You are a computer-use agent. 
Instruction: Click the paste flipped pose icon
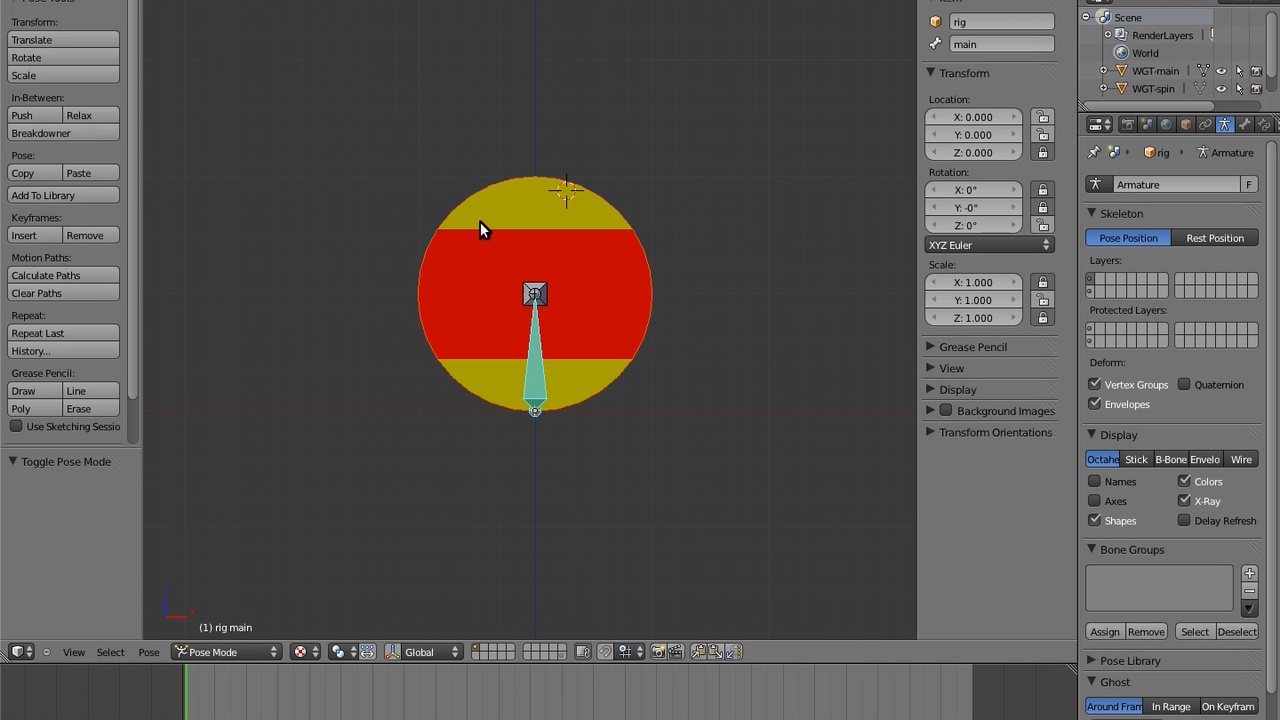(733, 652)
